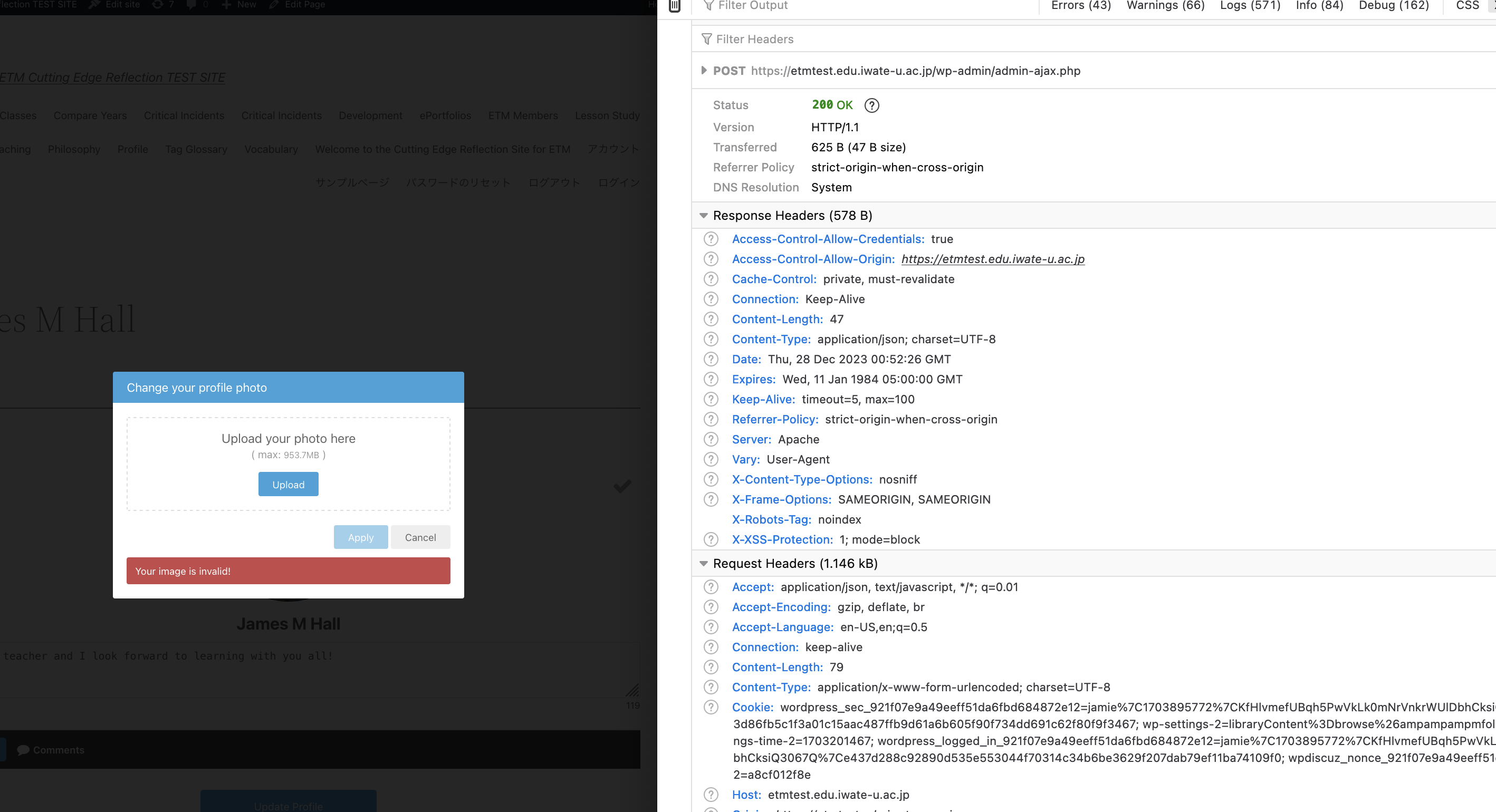Click Cancel in profile photo dialog
This screenshot has height=812, width=1496.
(x=420, y=537)
